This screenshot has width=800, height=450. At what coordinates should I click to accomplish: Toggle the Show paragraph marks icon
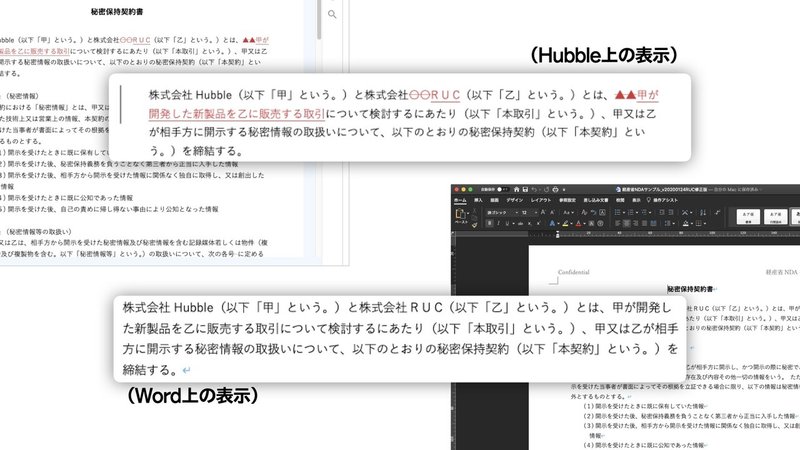pyautogui.click(x=717, y=212)
